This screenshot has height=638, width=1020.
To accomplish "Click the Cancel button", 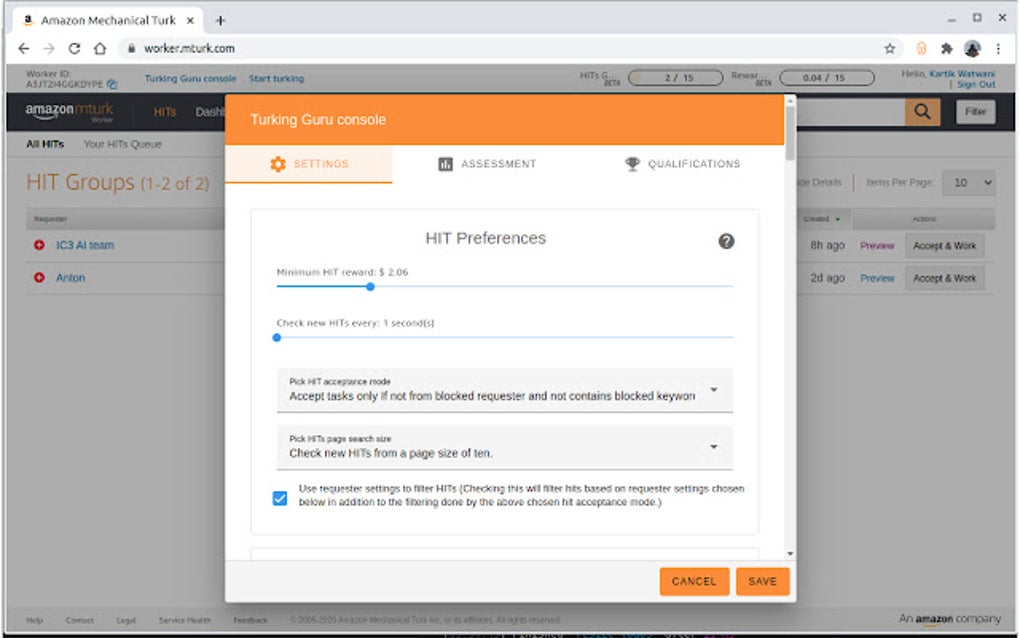I will click(694, 581).
